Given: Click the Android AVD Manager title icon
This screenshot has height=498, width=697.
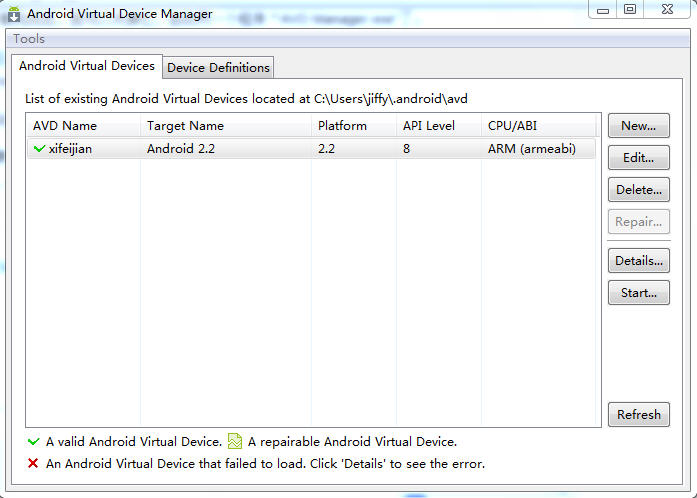Looking at the screenshot, I should tap(14, 14).
